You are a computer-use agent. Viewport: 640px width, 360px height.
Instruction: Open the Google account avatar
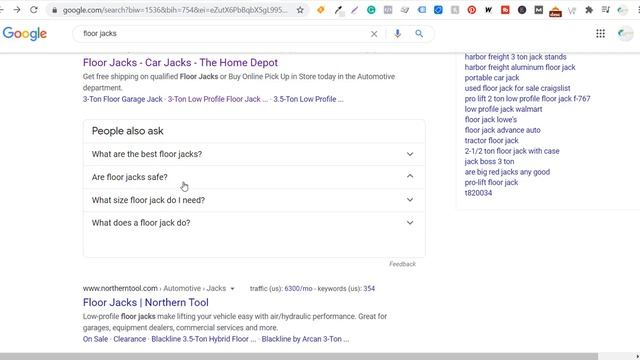point(625,34)
